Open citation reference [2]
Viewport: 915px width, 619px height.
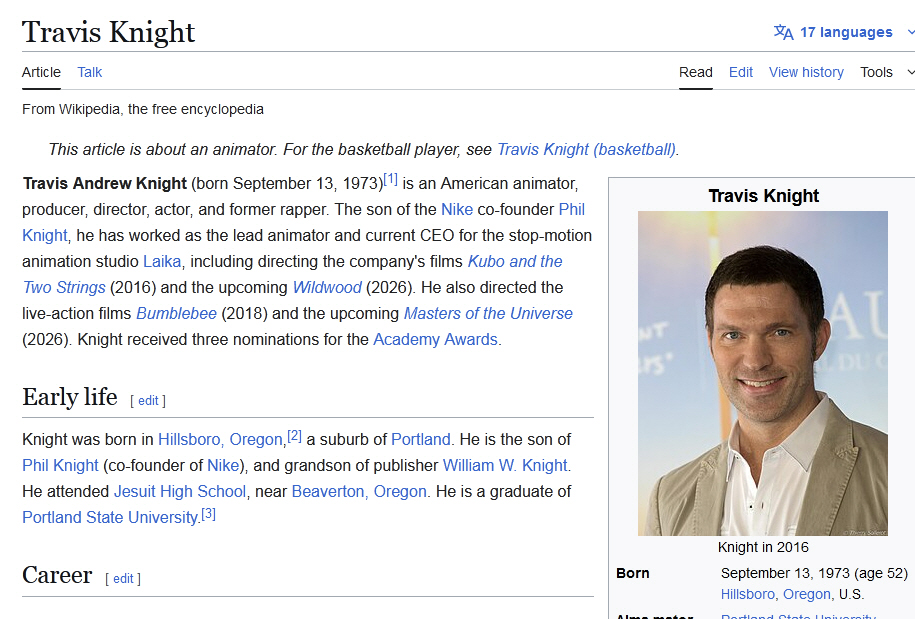click(295, 435)
